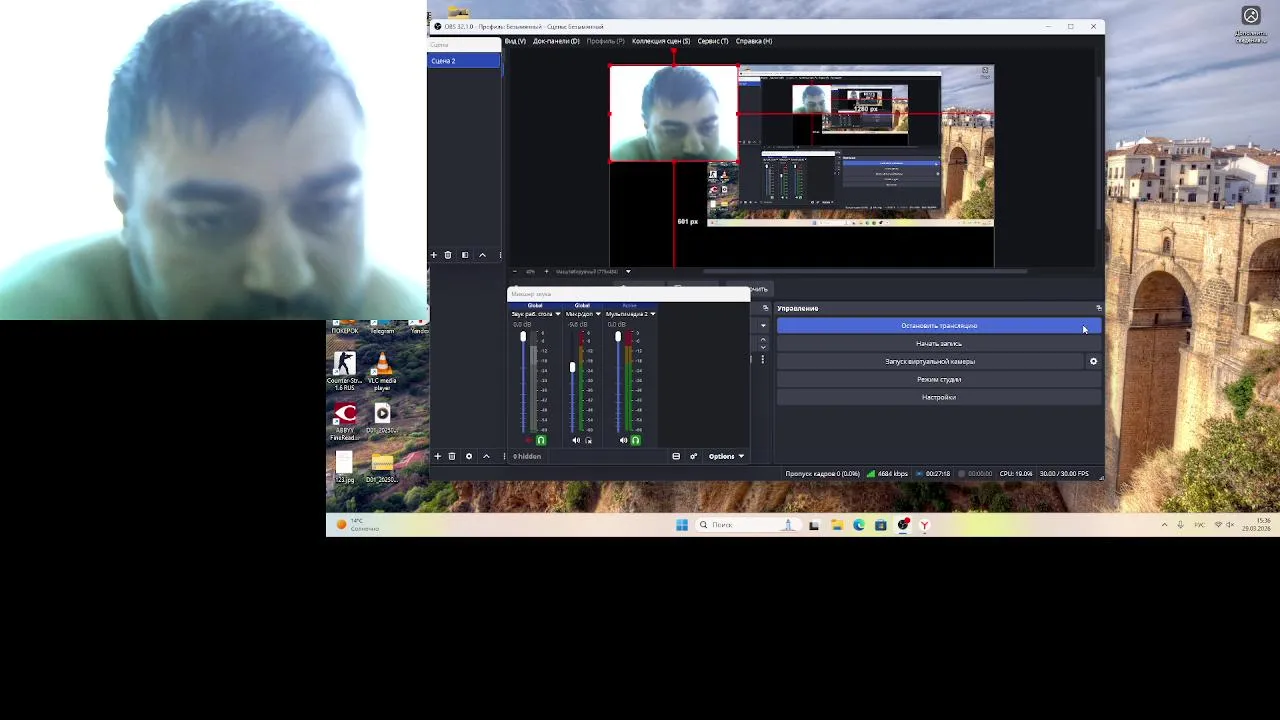This screenshot has width=1280, height=720.
Task: Open preview scaling dropdown arrow
Action: point(628,271)
